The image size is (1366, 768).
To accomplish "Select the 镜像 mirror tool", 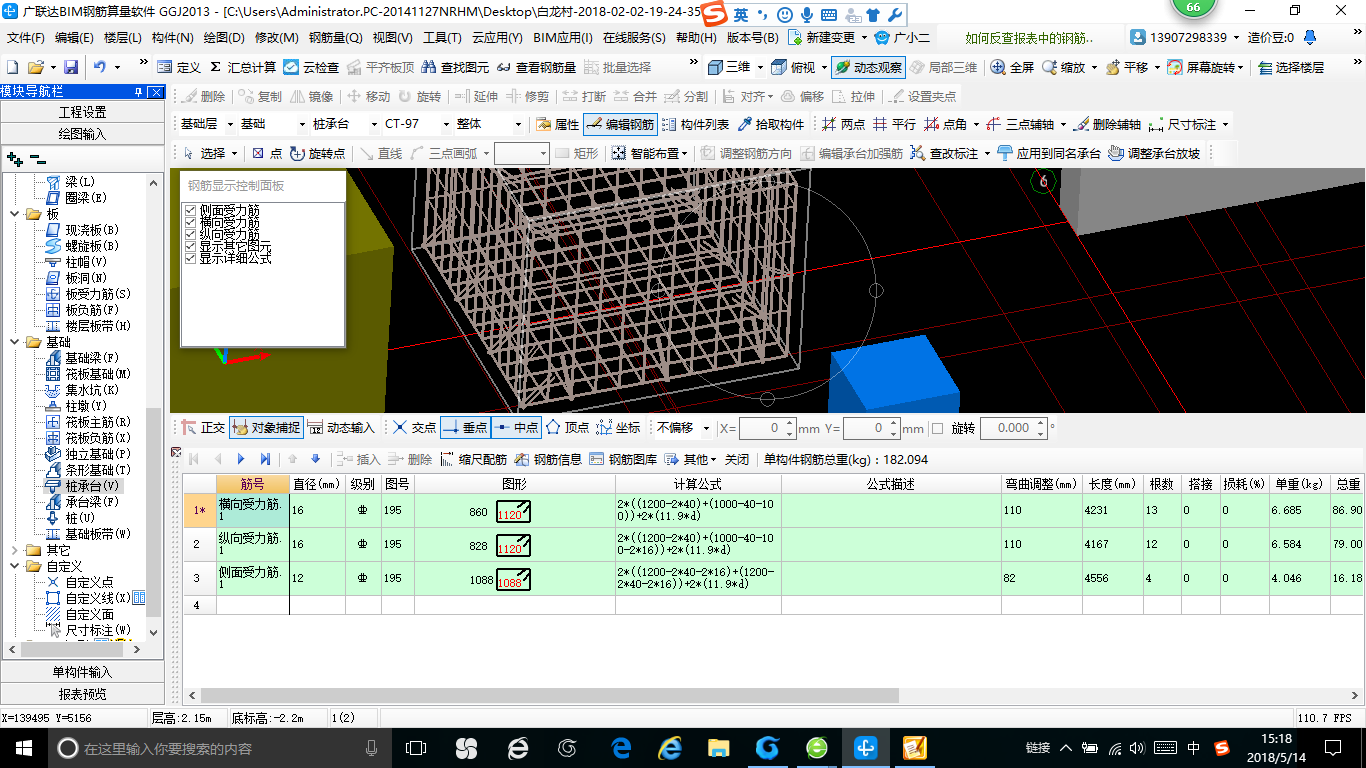I will (x=312, y=96).
